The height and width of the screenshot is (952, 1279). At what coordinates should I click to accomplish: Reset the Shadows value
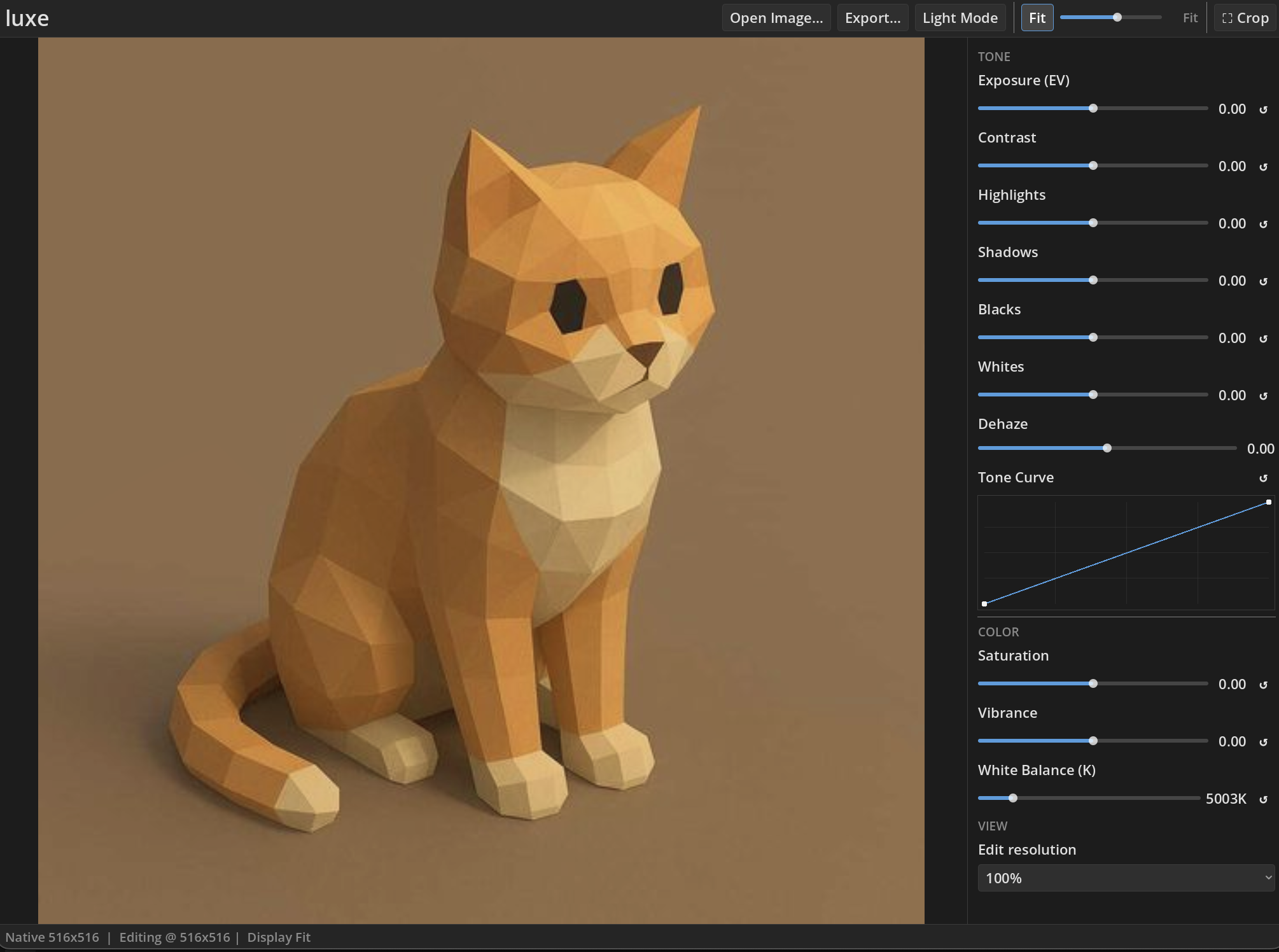coord(1264,281)
